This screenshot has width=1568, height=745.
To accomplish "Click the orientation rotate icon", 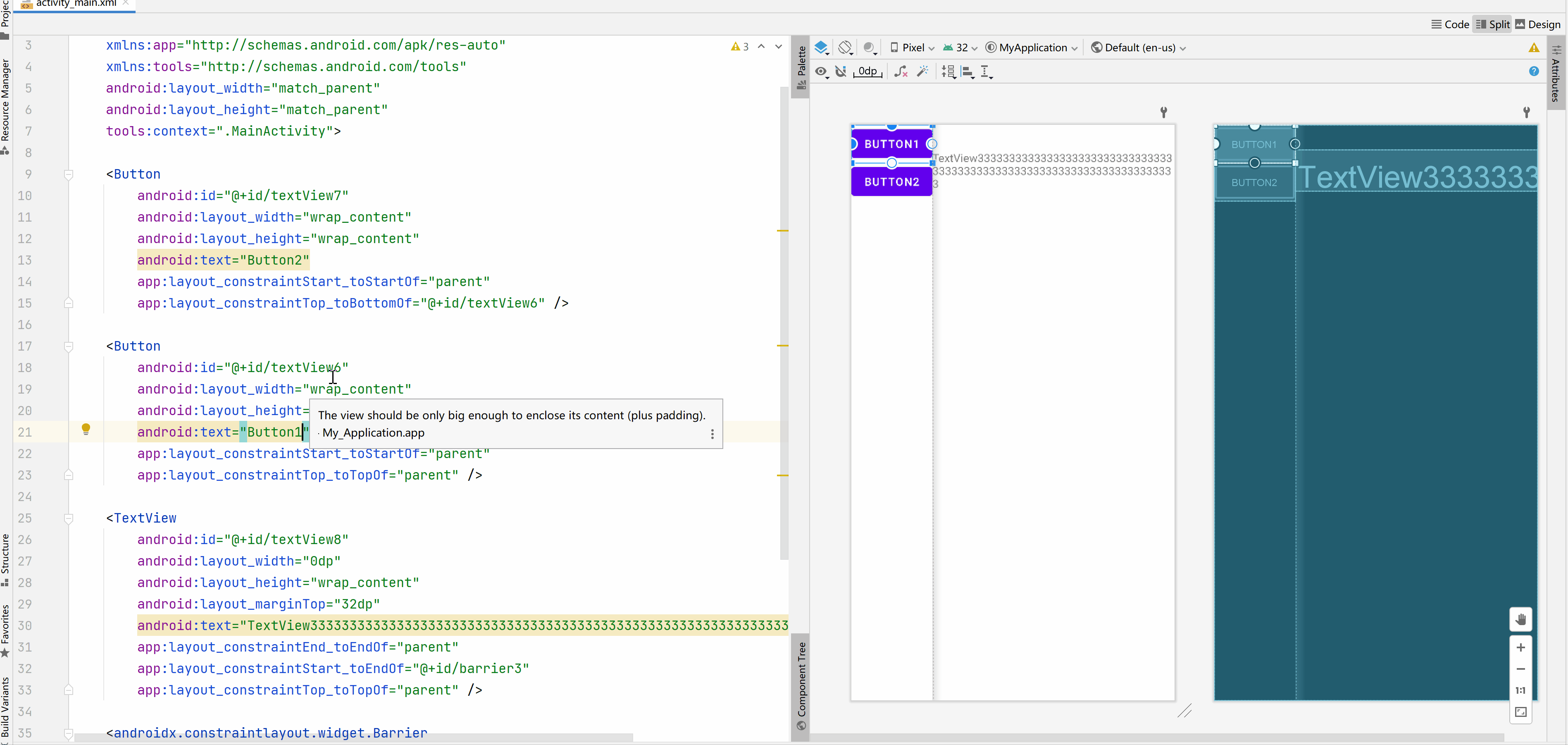I will (x=845, y=48).
